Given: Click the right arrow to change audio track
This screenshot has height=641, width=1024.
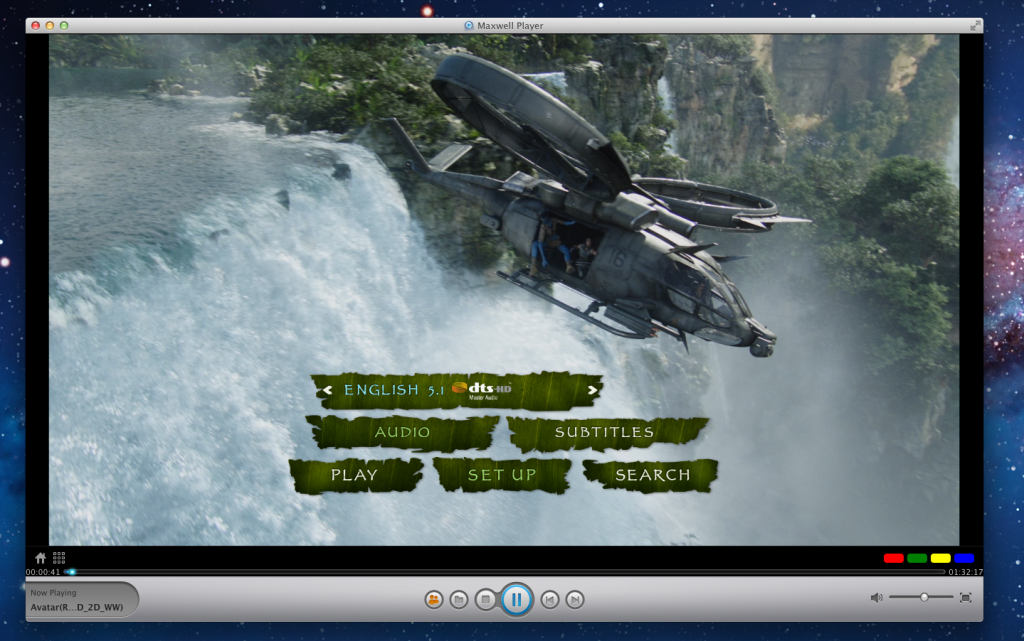Looking at the screenshot, I should coord(592,391).
